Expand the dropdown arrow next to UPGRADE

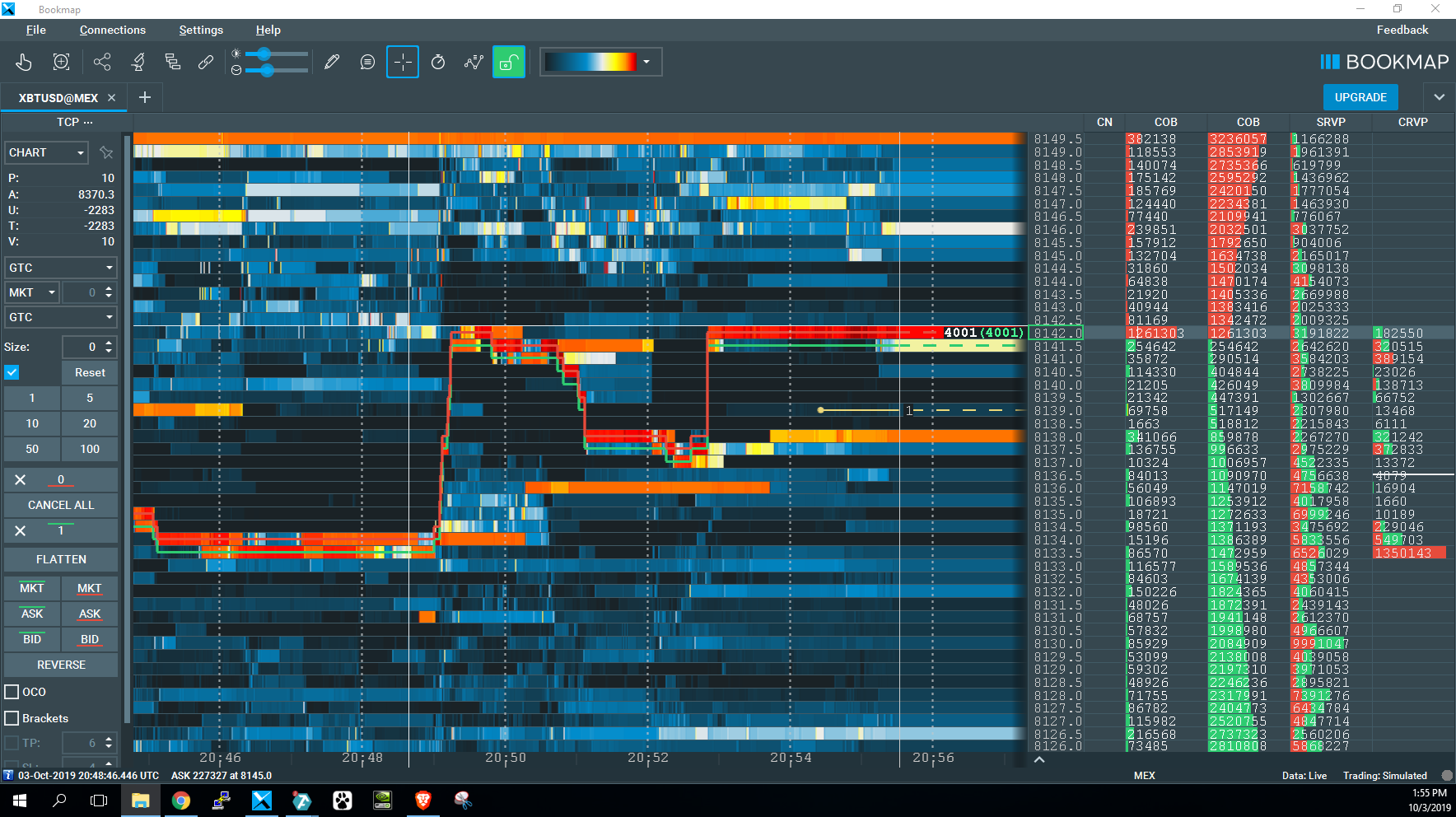[x=1439, y=97]
